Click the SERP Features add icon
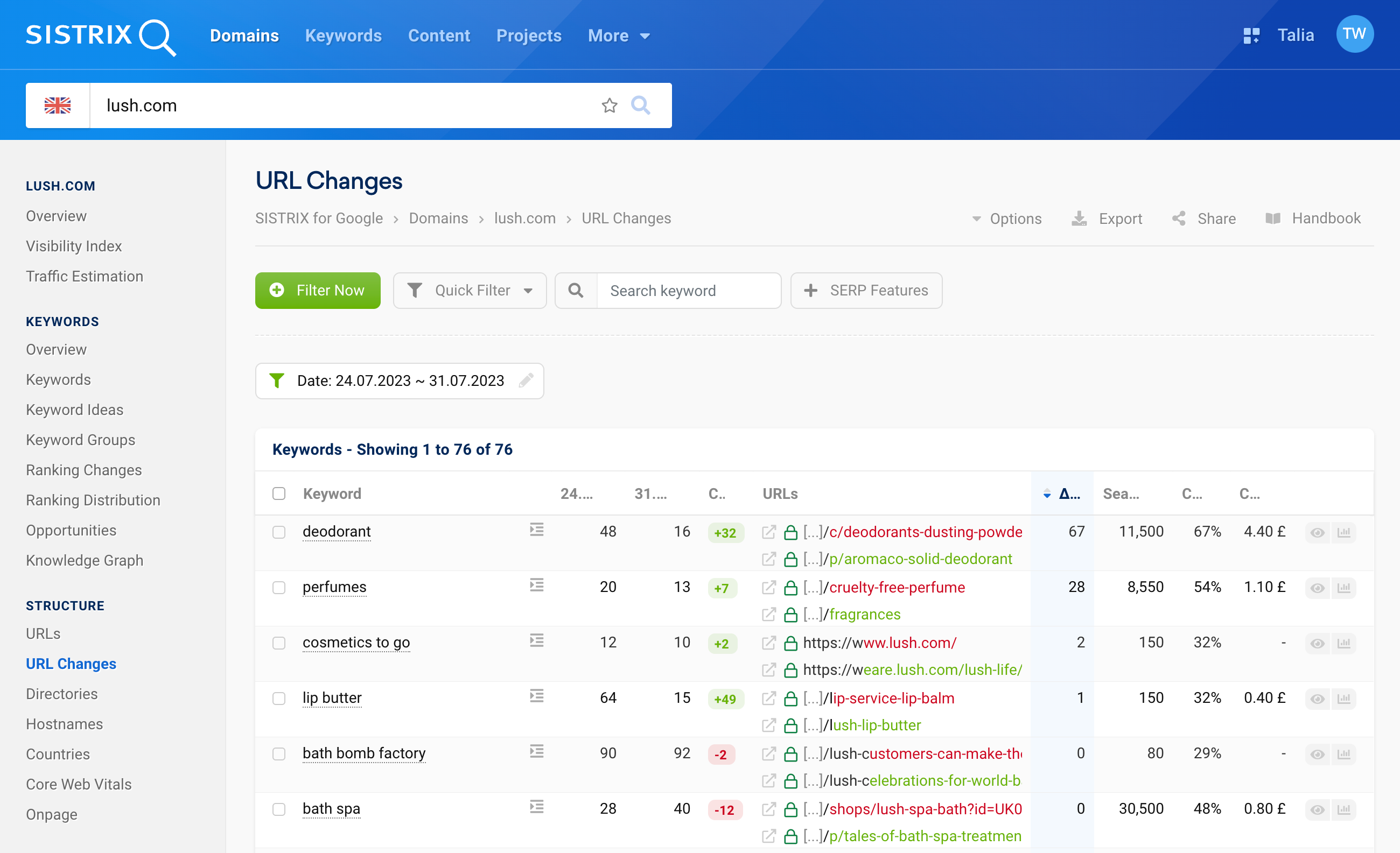 pos(812,290)
